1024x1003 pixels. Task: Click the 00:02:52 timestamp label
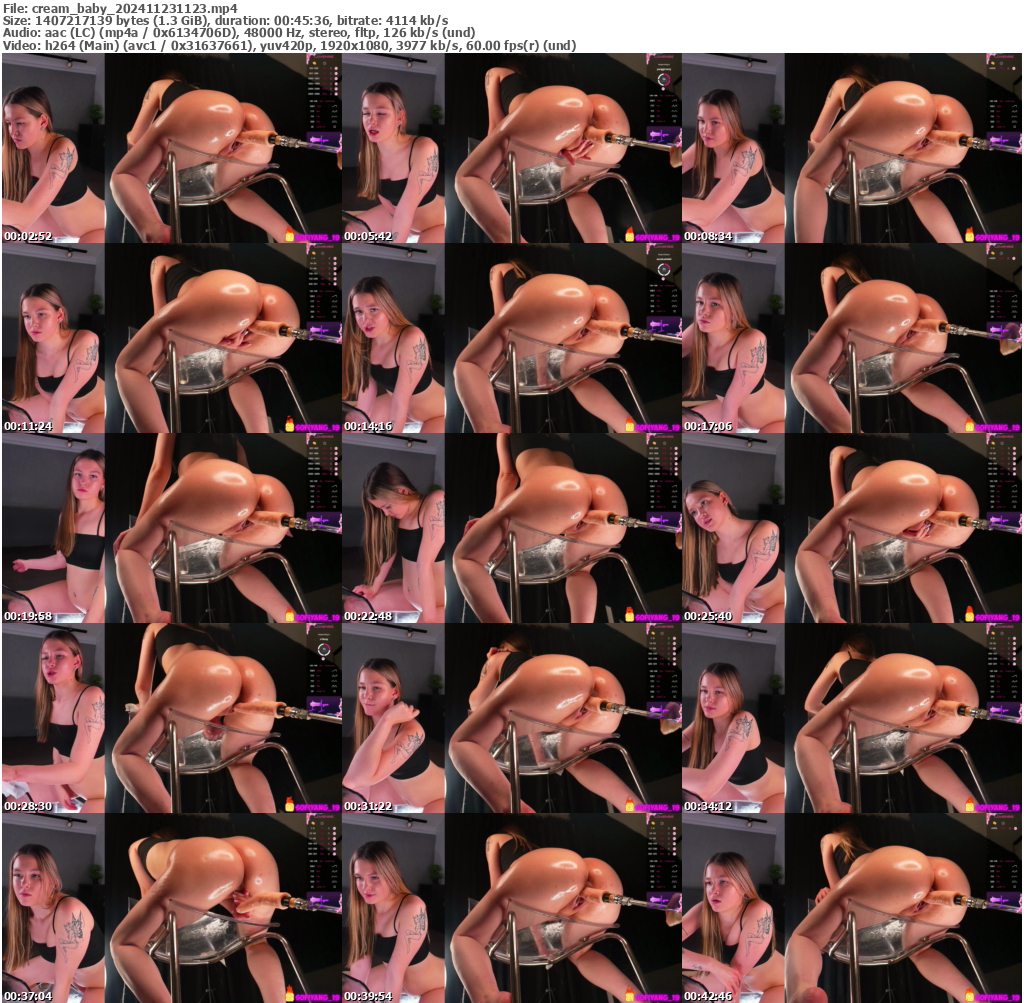(27, 236)
